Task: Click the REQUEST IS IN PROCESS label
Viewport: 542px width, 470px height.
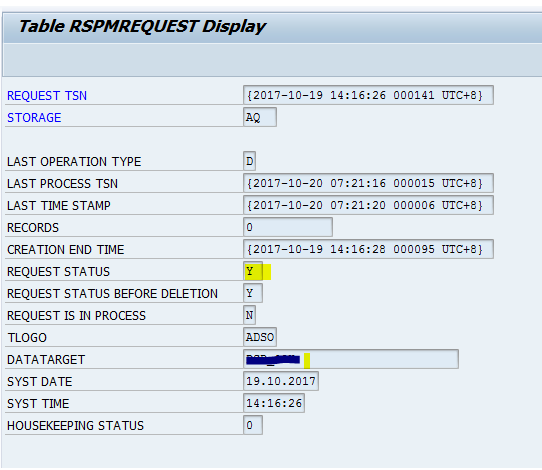Action: coord(76,316)
